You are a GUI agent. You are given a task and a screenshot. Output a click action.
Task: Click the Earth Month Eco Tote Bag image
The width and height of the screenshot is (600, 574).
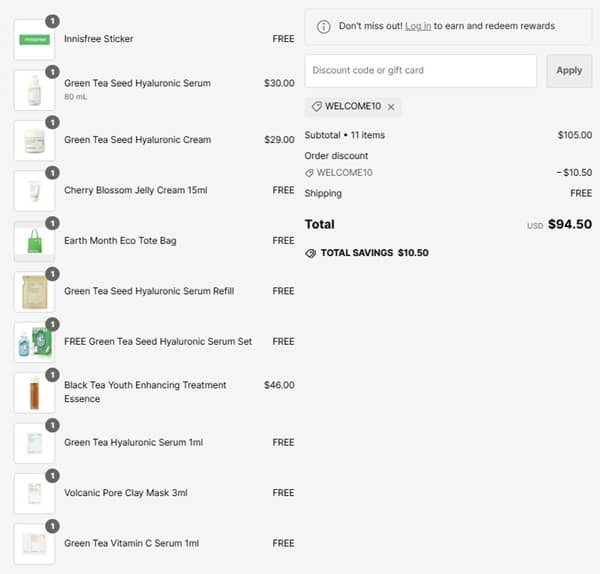click(34, 242)
